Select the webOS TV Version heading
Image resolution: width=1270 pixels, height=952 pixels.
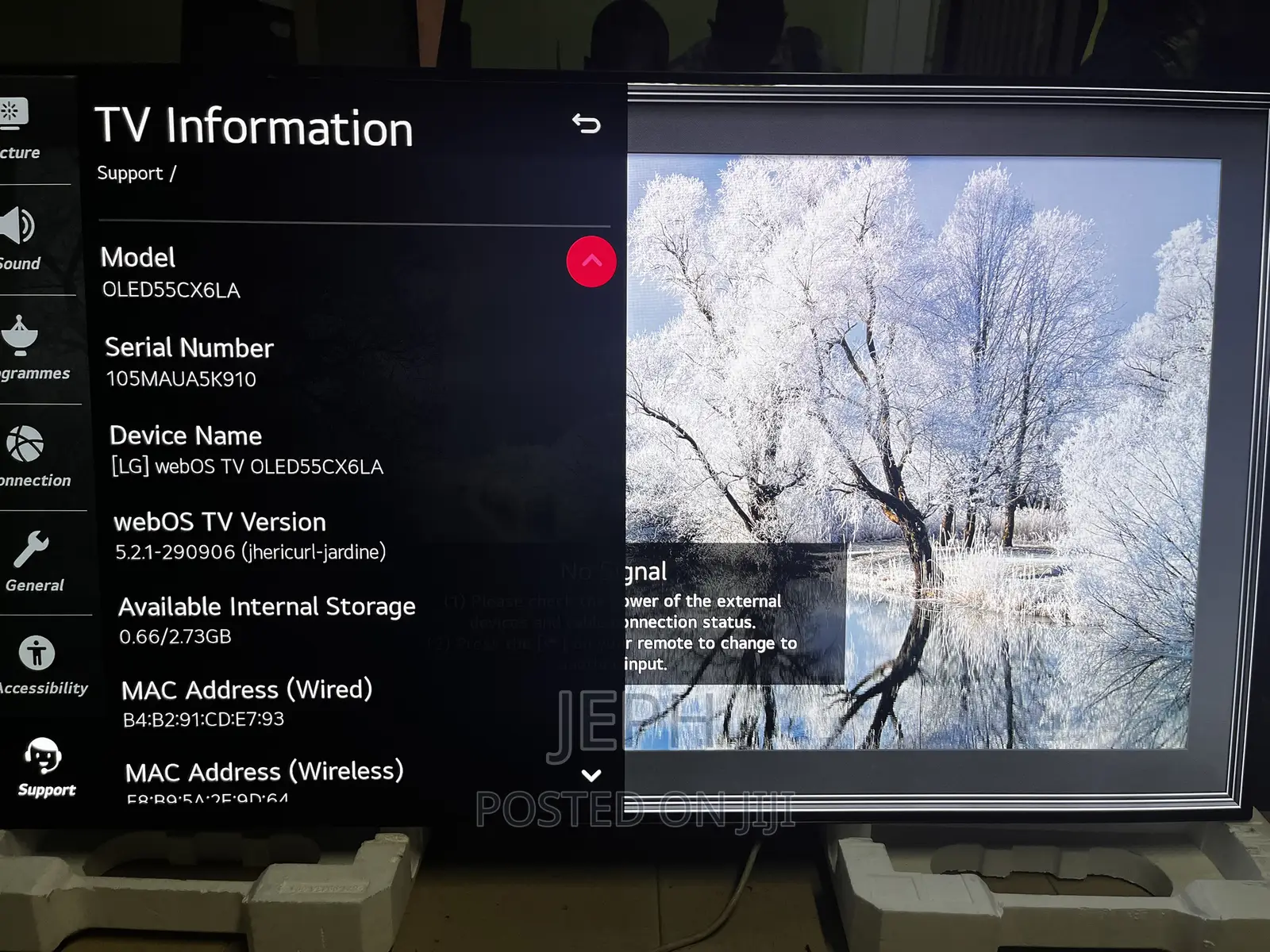[220, 522]
